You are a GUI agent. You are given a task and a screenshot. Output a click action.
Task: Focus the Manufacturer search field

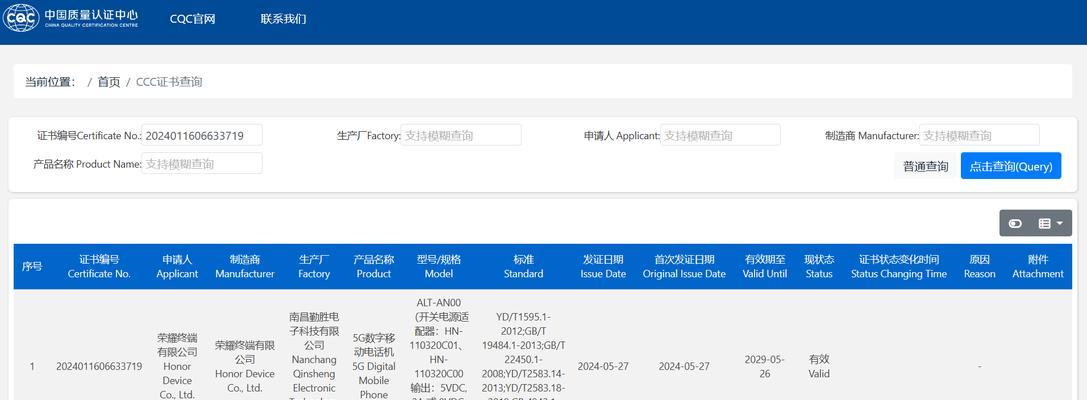click(x=980, y=135)
